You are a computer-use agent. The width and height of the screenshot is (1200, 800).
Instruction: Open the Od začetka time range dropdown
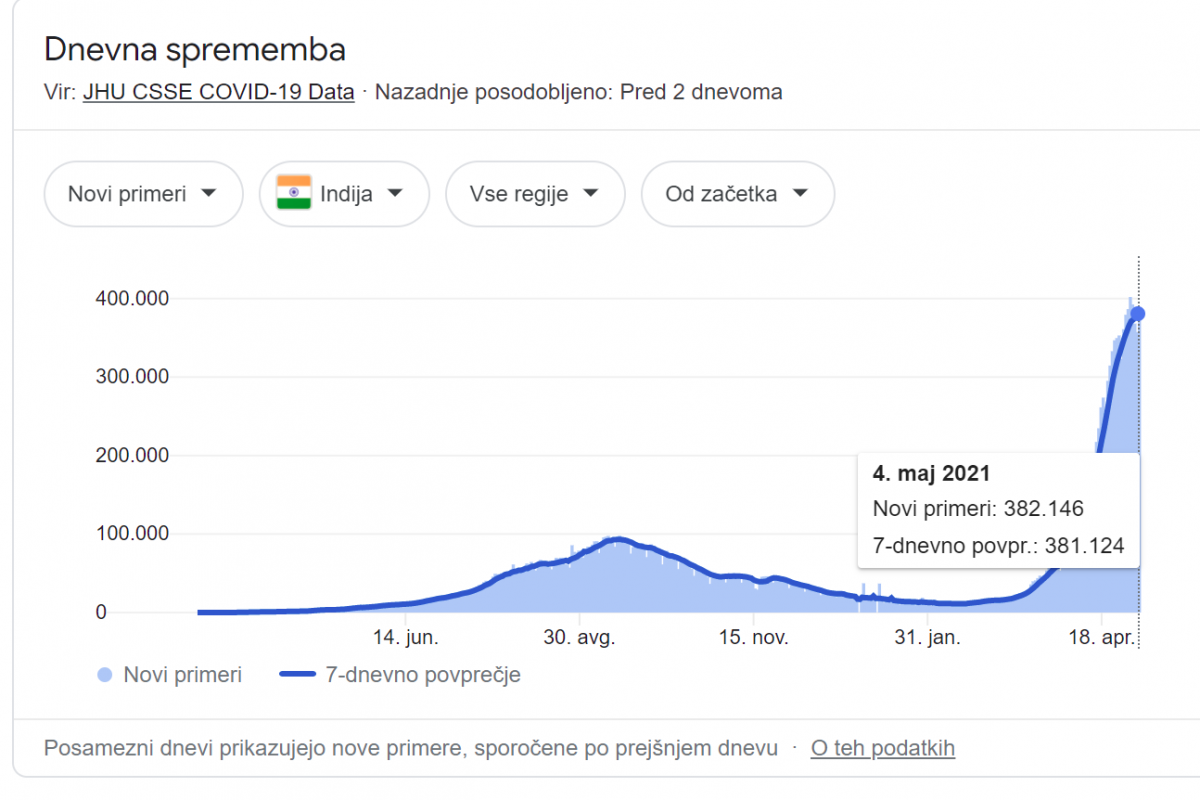click(x=737, y=194)
